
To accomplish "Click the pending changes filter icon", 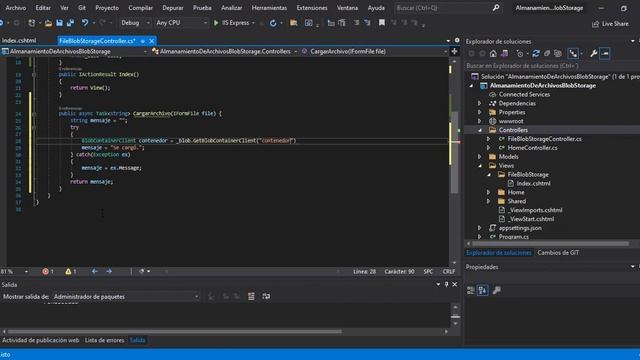I will [520, 53].
